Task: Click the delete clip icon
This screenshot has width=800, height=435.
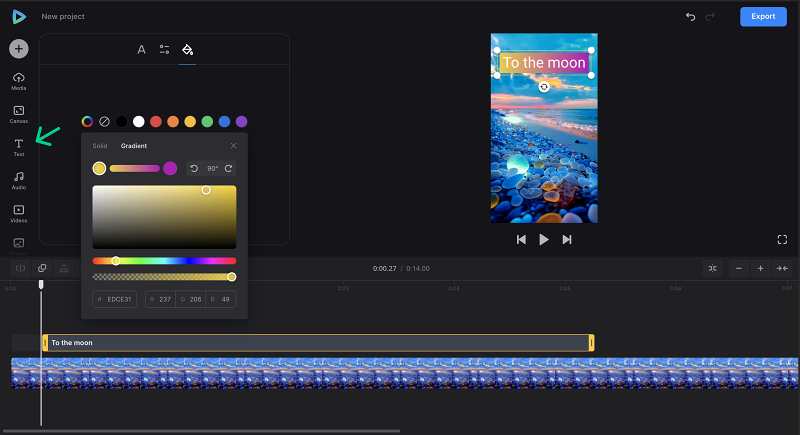Action: click(64, 268)
